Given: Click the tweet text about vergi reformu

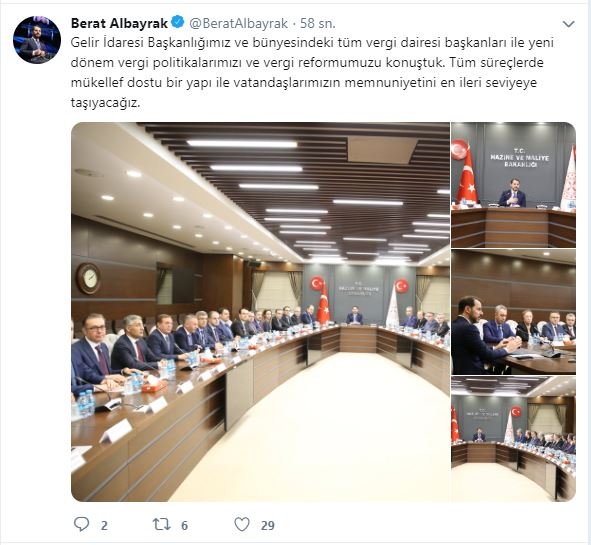Looking at the screenshot, I should (312, 72).
